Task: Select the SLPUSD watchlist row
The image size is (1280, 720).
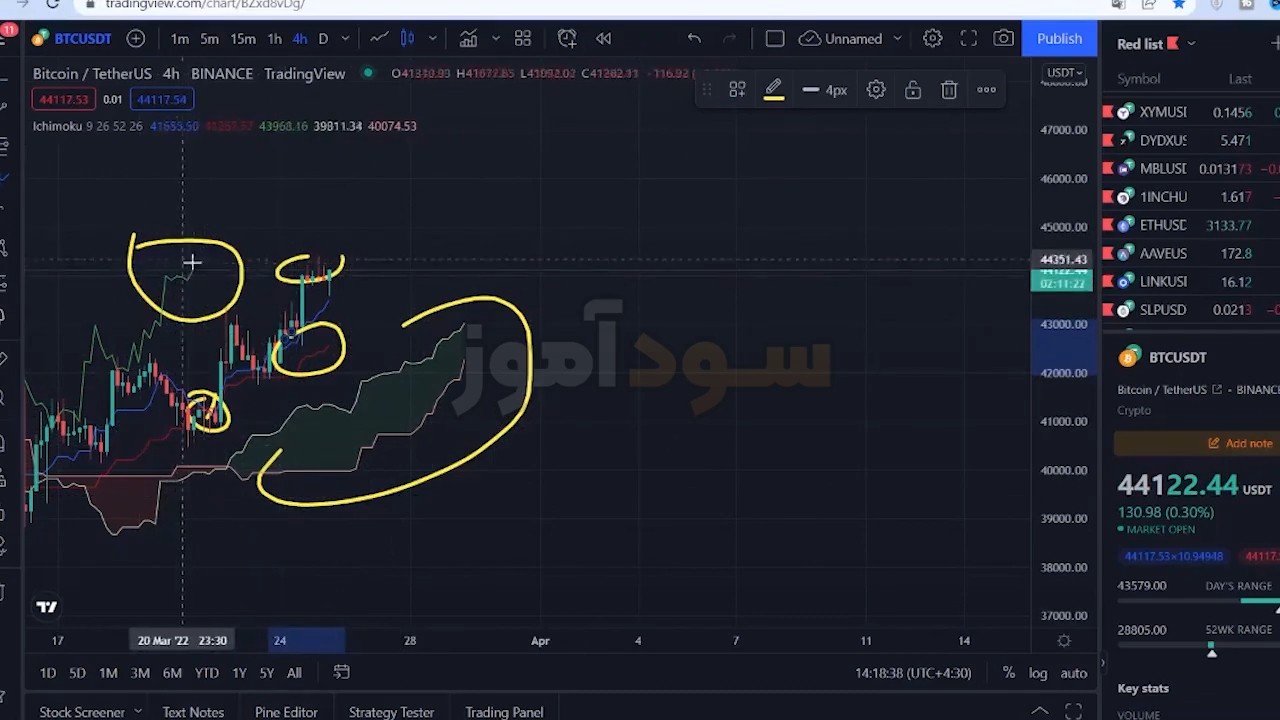Action: pos(1191,309)
